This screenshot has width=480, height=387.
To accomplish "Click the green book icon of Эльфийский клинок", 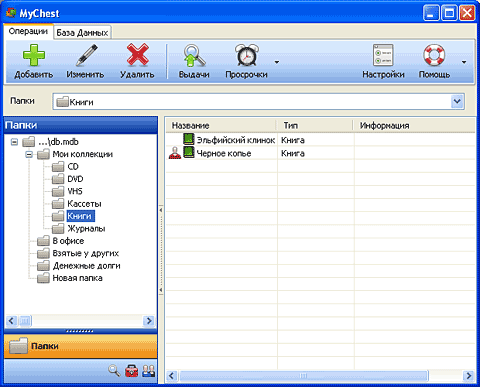I will pyautogui.click(x=189, y=139).
